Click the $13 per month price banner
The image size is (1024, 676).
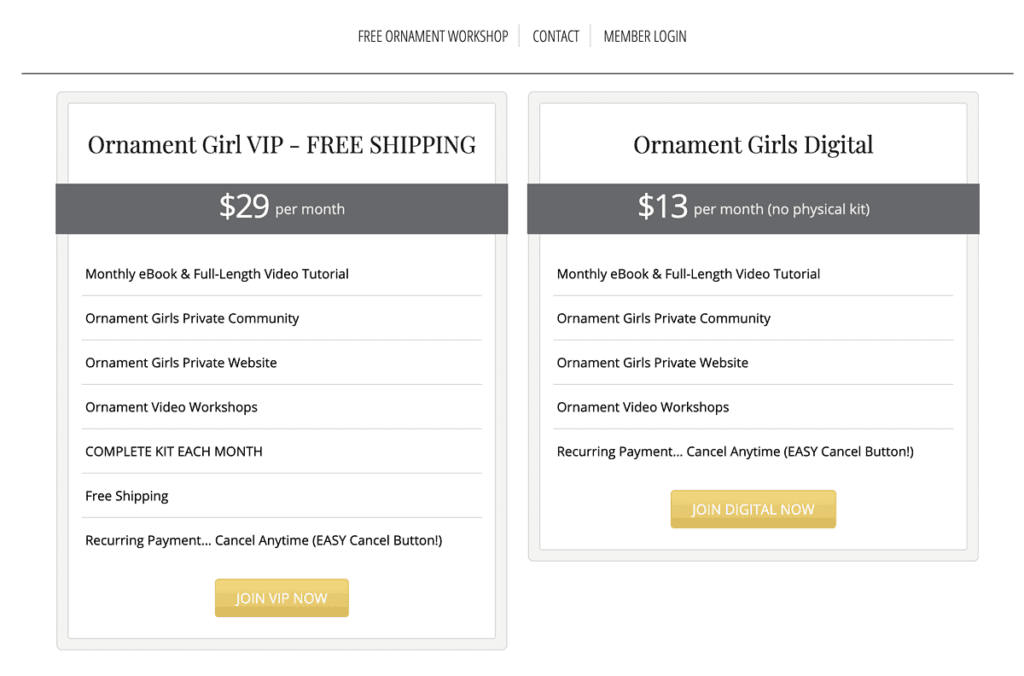tap(752, 208)
